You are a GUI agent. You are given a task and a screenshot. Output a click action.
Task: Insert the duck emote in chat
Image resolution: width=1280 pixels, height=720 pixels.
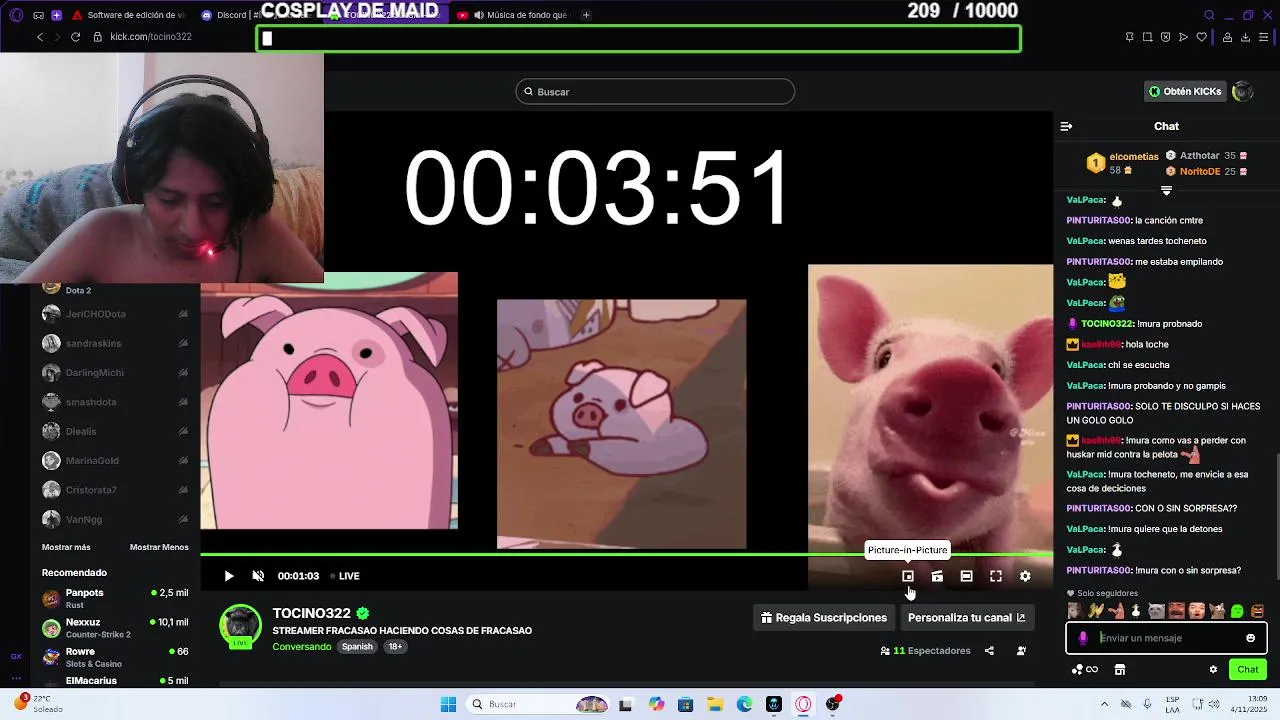tap(1136, 611)
